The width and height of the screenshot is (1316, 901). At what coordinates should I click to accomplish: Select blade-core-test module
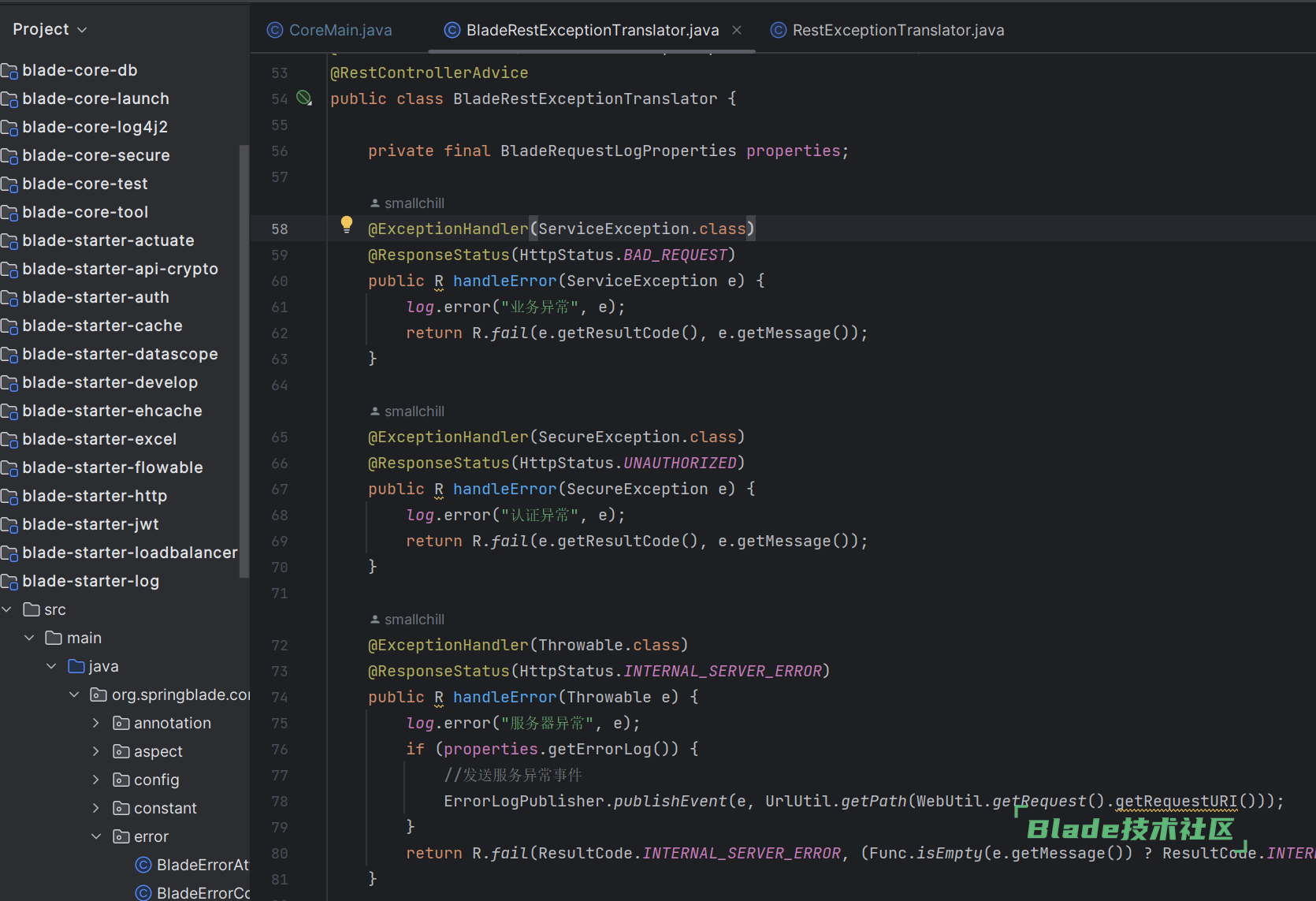tap(85, 184)
